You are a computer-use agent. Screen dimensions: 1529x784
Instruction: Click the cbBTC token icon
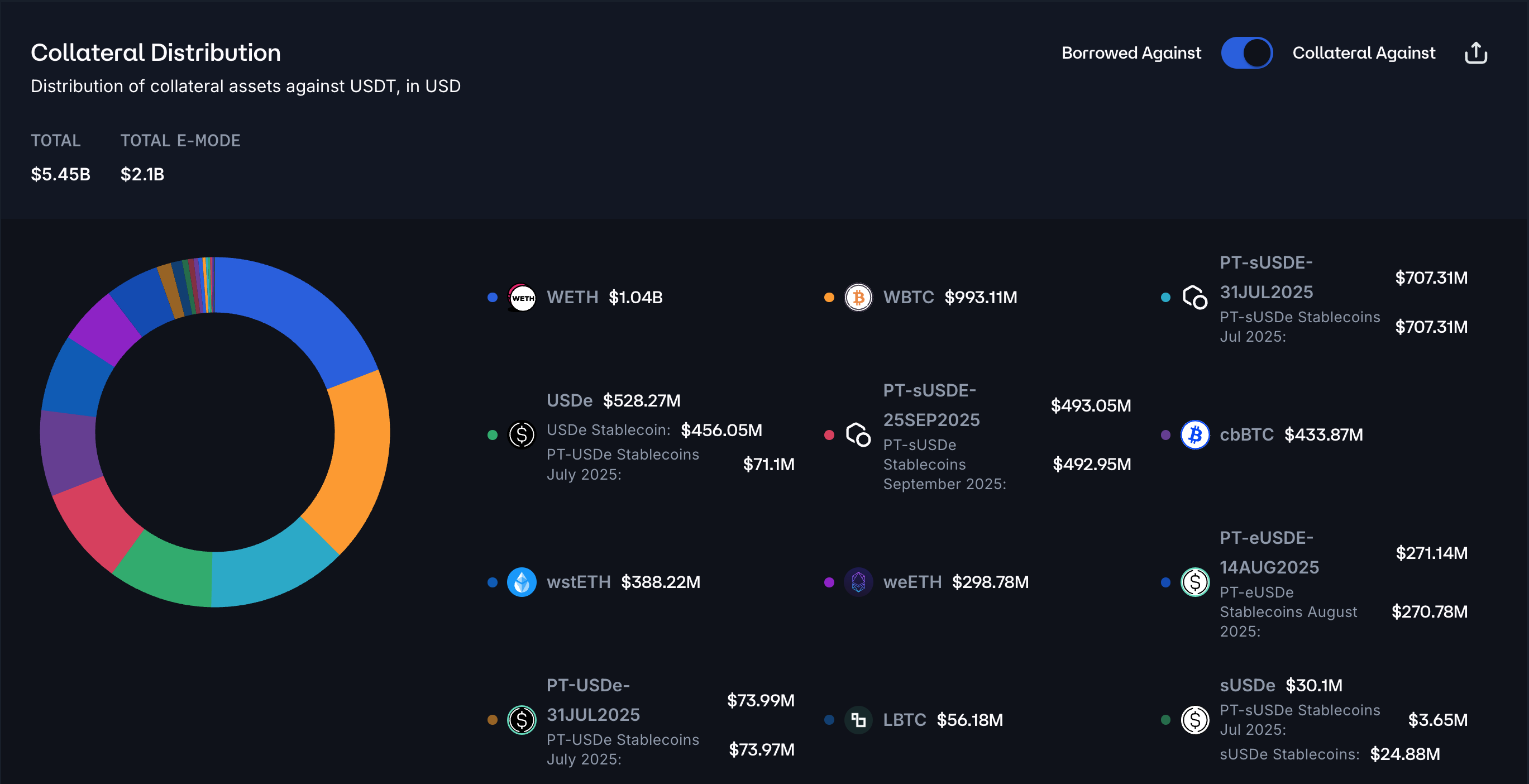[x=1195, y=435]
